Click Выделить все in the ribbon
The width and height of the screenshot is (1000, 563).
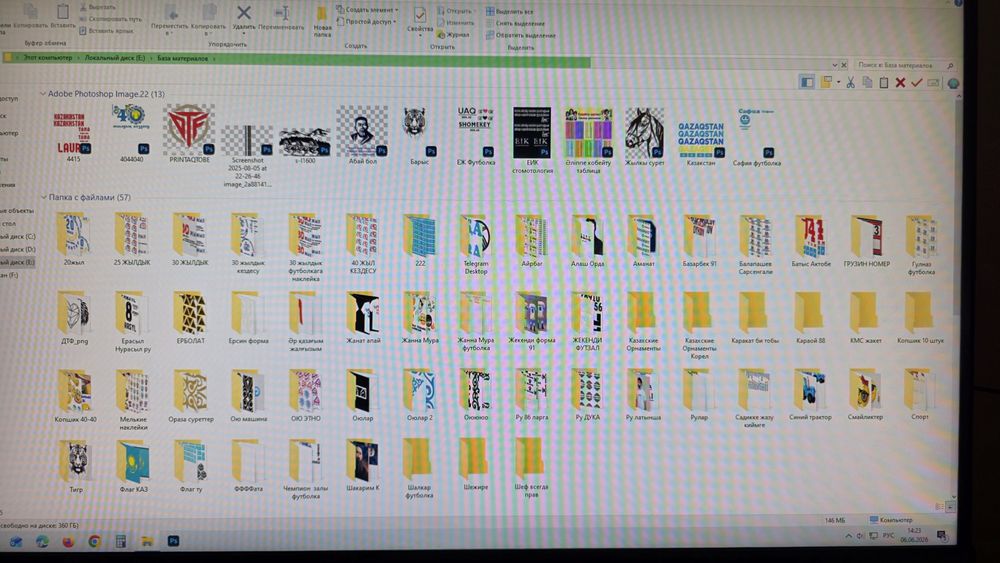(510, 11)
